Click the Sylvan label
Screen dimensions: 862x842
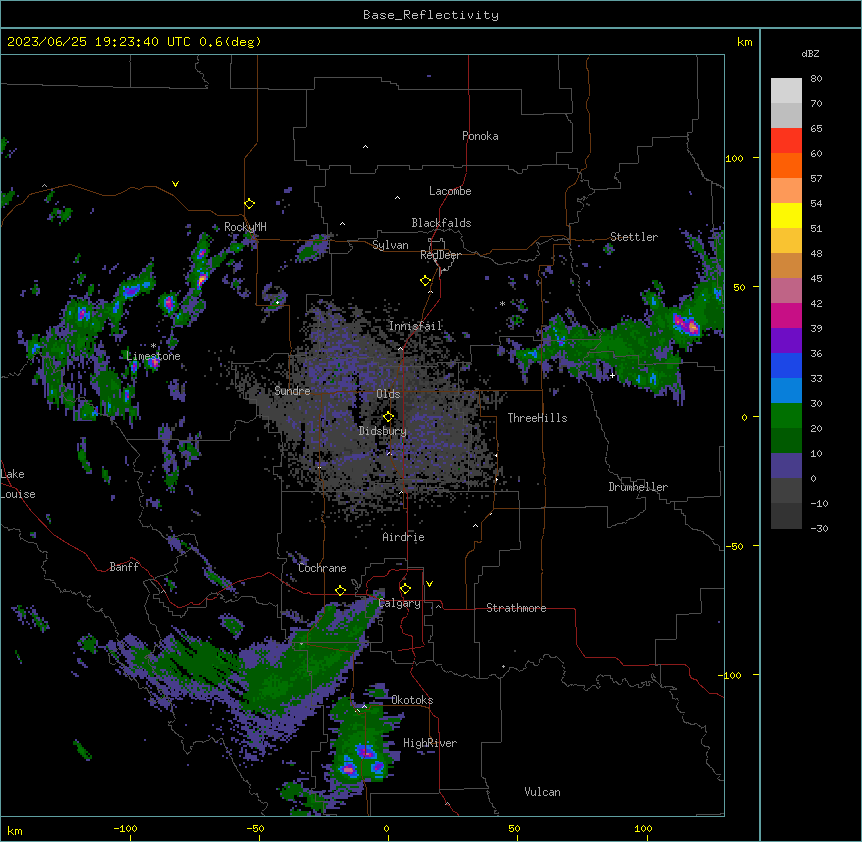point(390,245)
